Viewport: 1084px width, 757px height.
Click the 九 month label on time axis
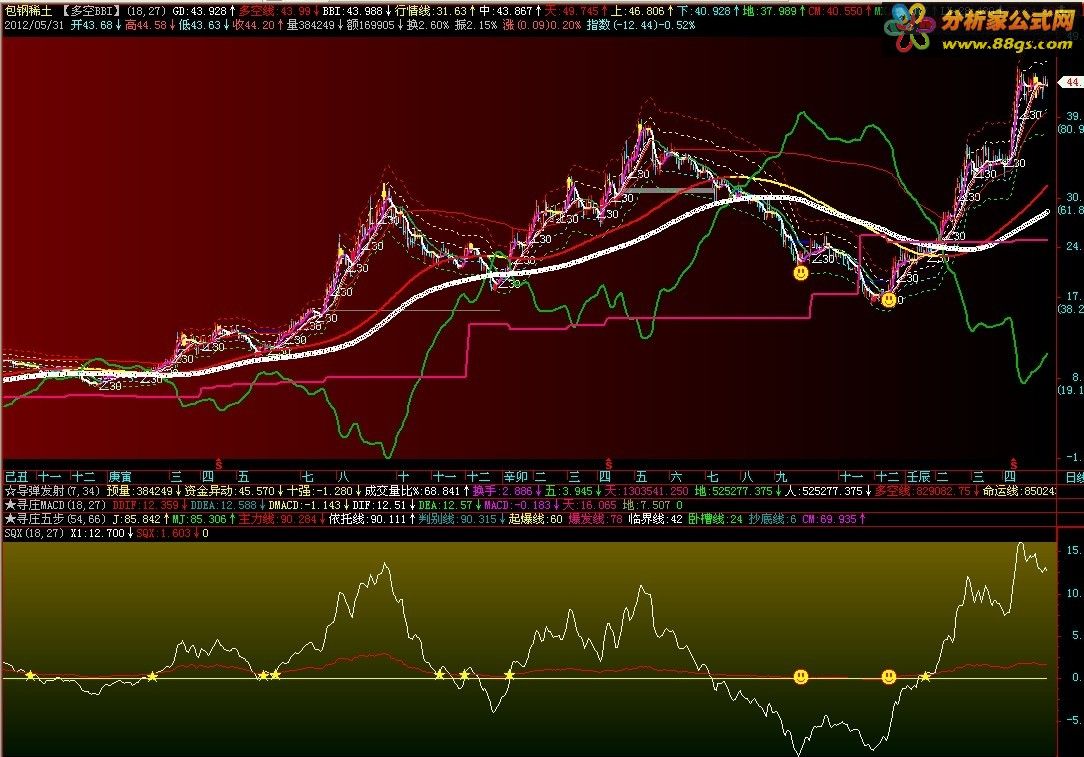pyautogui.click(x=781, y=476)
